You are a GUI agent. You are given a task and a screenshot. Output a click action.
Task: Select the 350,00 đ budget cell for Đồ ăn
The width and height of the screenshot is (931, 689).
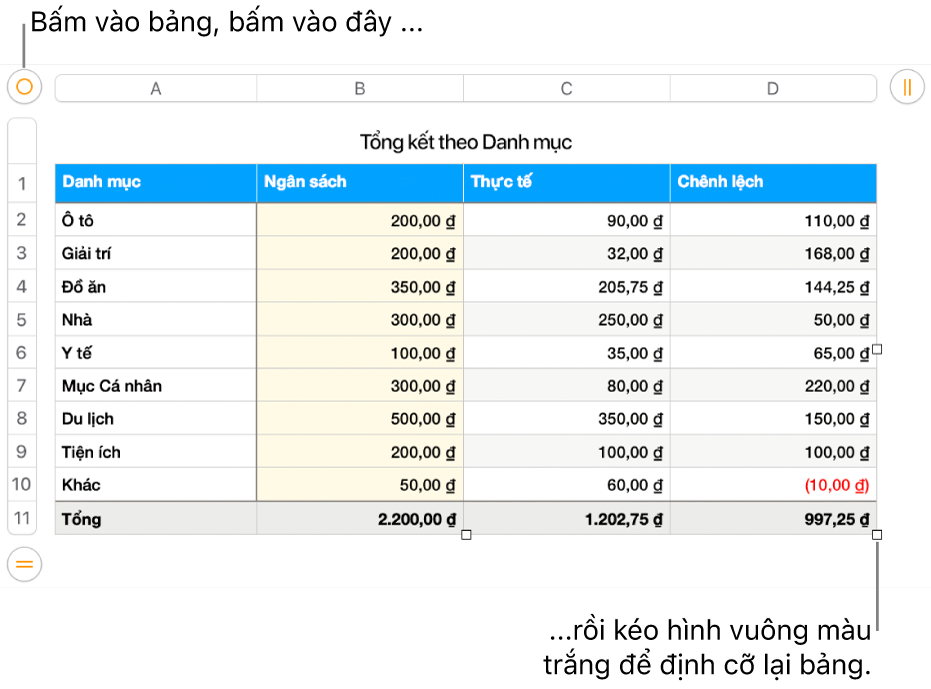coord(360,286)
